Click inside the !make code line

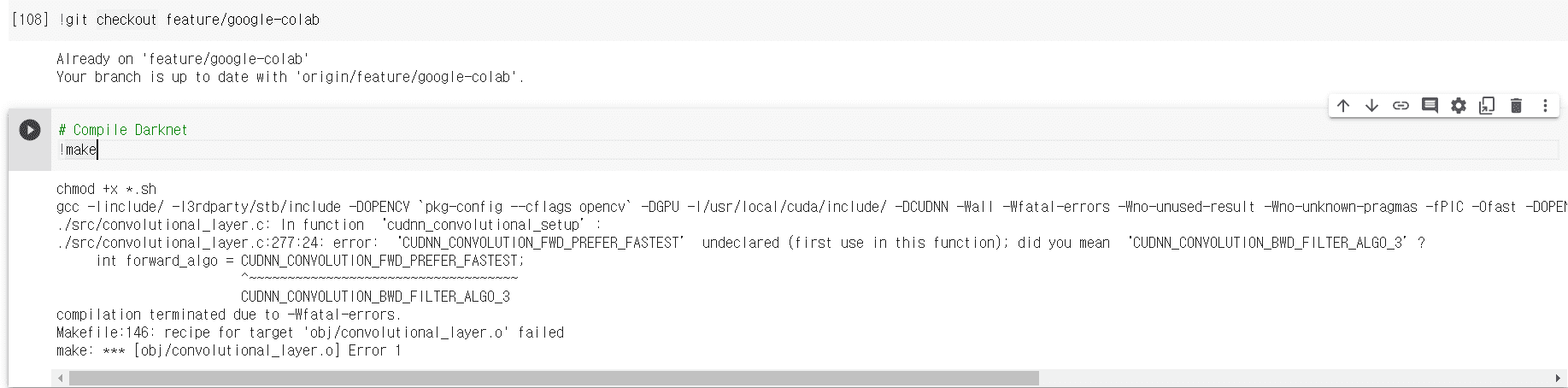pos(808,150)
